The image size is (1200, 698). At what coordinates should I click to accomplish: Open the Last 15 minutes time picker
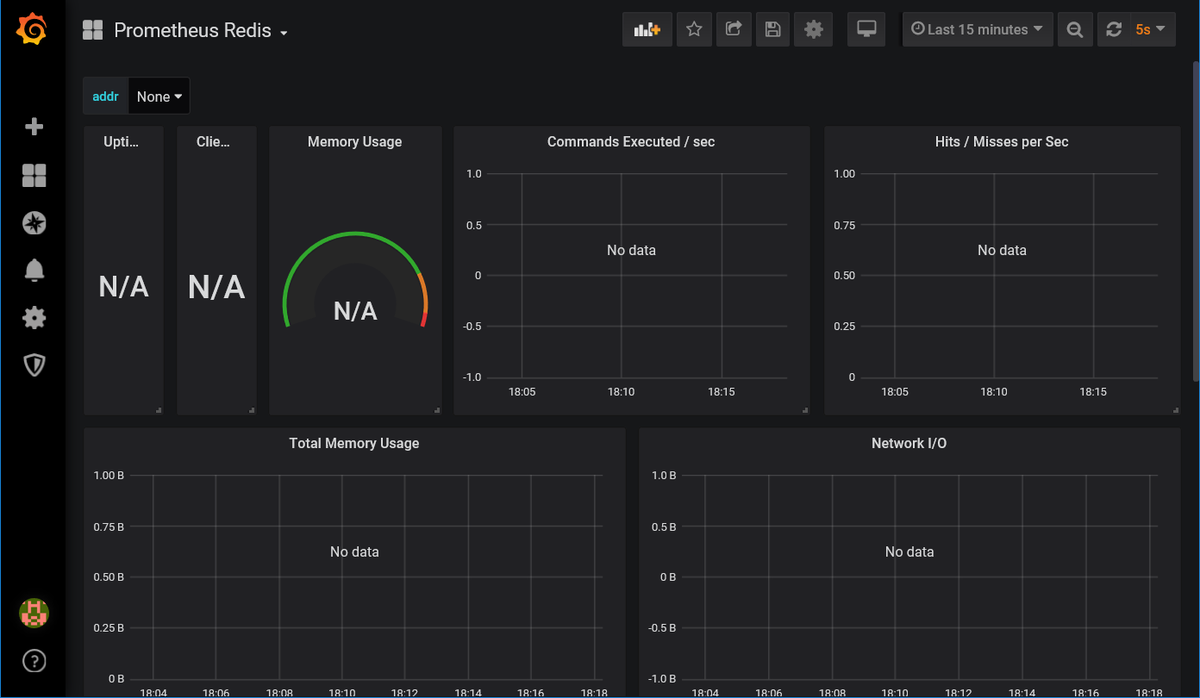pyautogui.click(x=978, y=30)
